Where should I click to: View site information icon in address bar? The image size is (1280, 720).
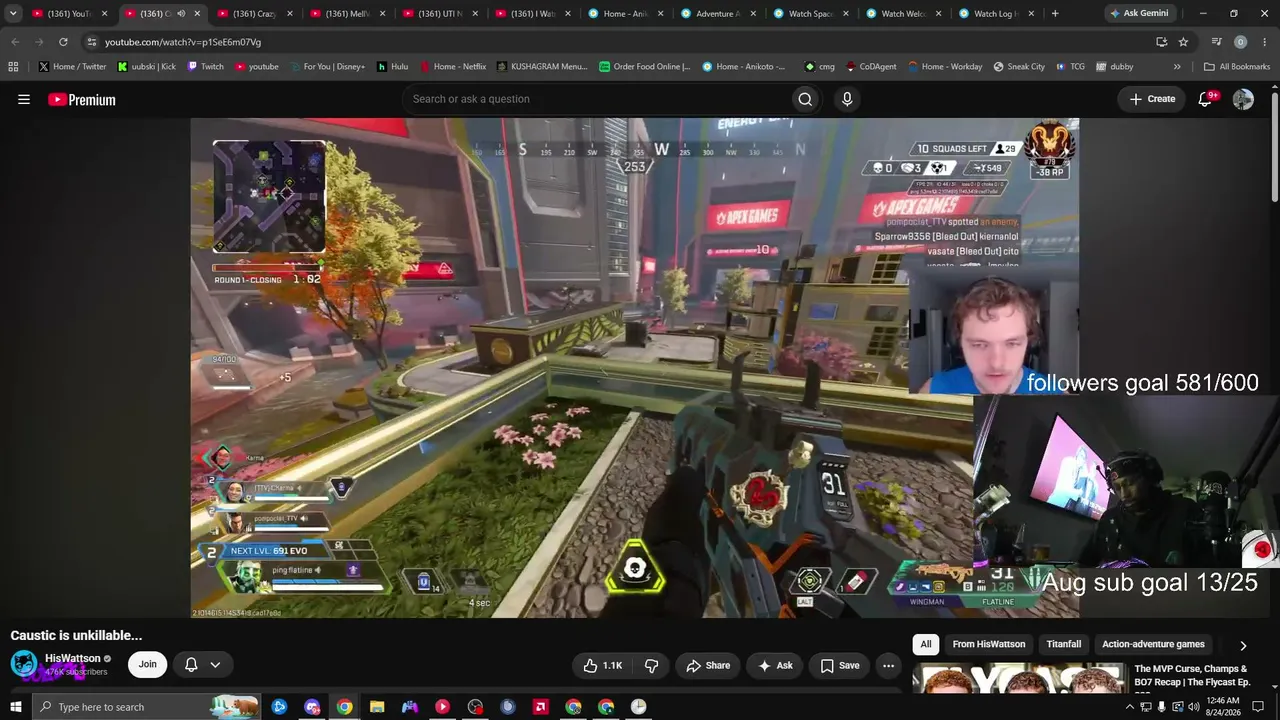tap(91, 42)
